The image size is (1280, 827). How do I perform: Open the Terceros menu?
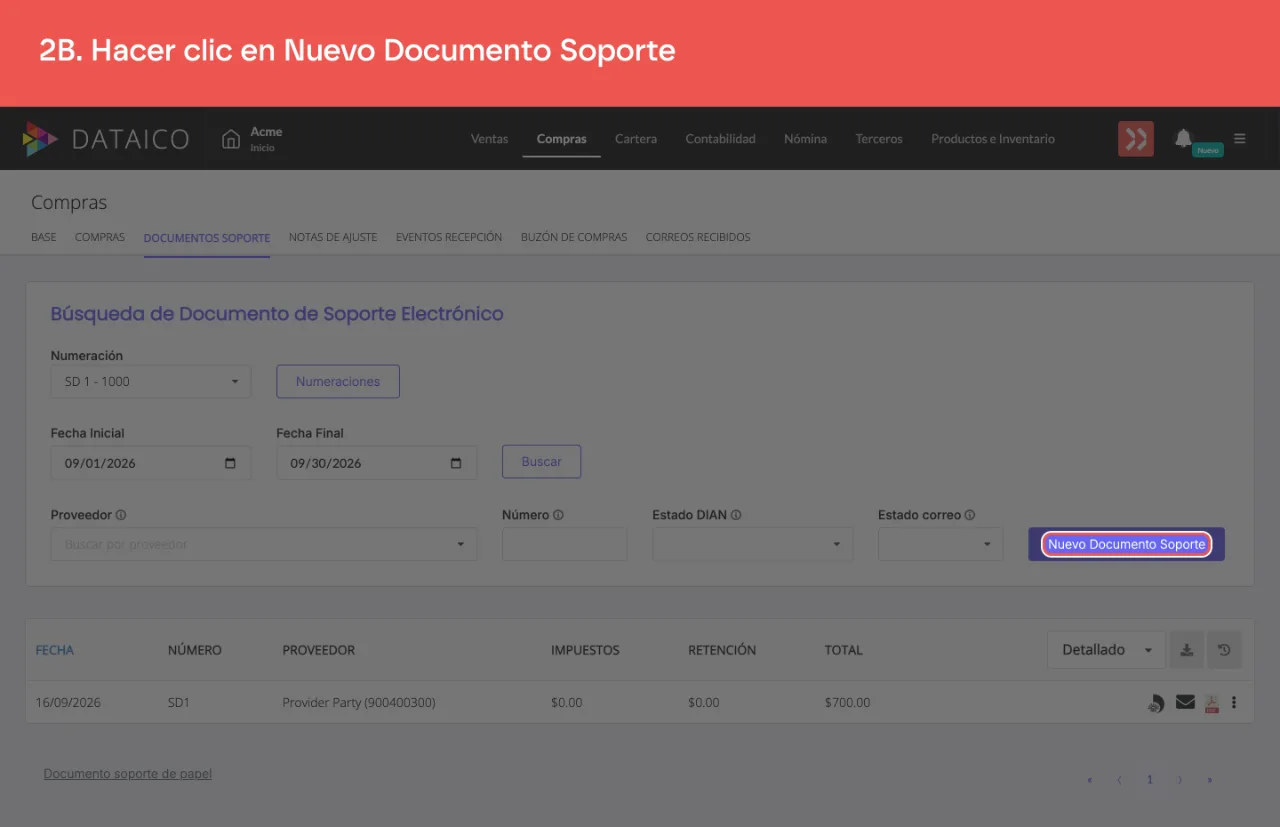click(x=879, y=139)
